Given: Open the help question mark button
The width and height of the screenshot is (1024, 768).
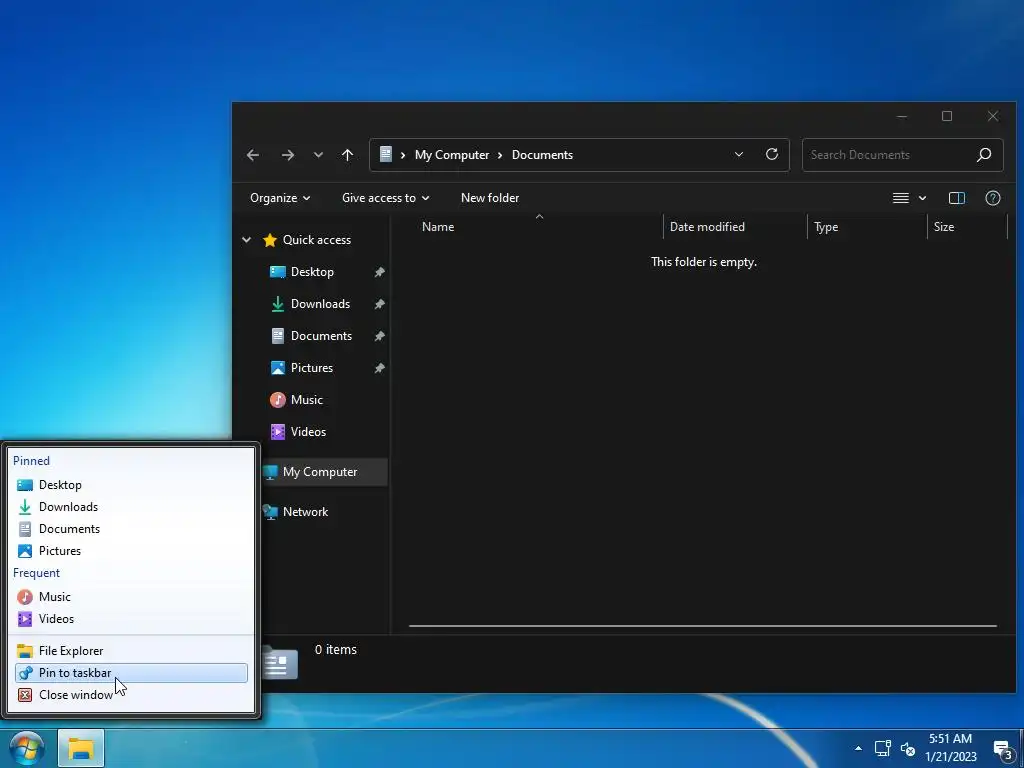Looking at the screenshot, I should (993, 198).
